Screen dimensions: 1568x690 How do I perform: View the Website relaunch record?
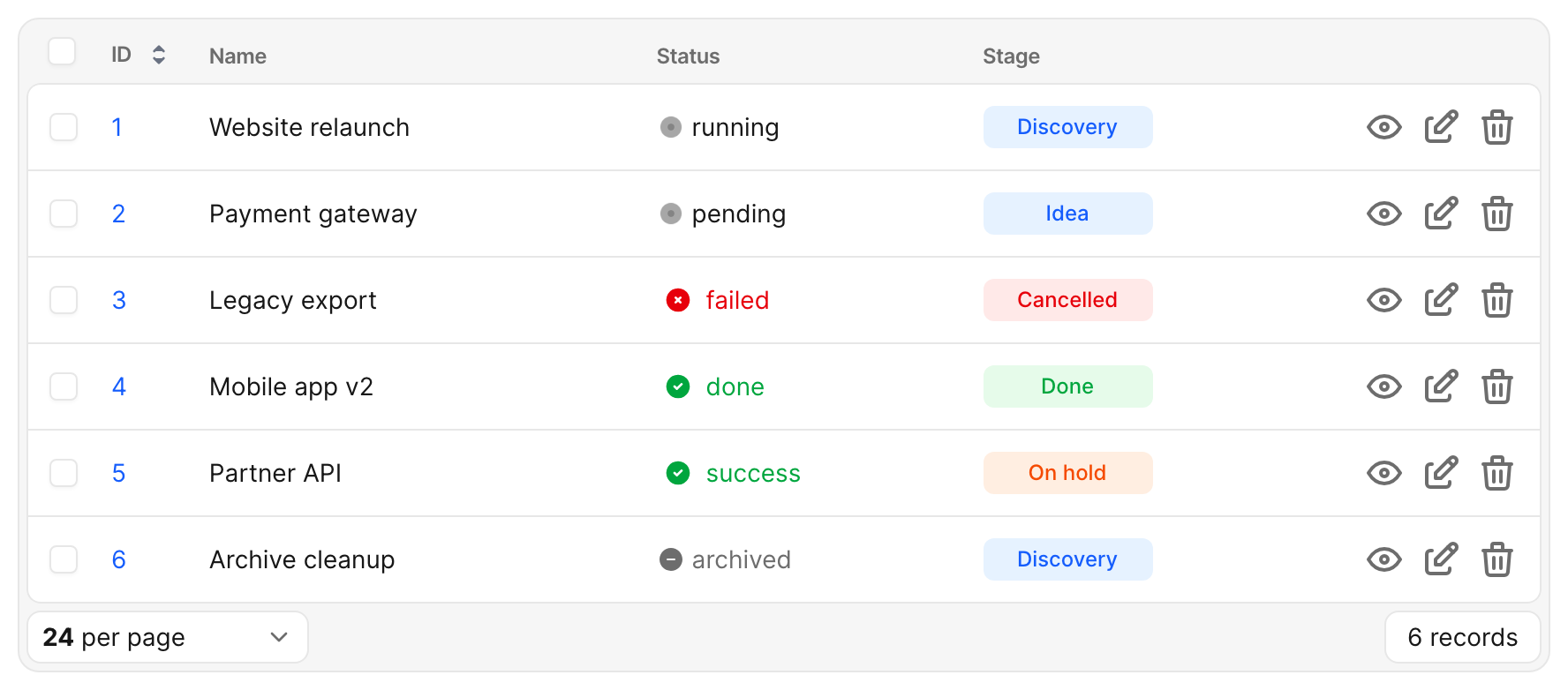(x=1383, y=127)
